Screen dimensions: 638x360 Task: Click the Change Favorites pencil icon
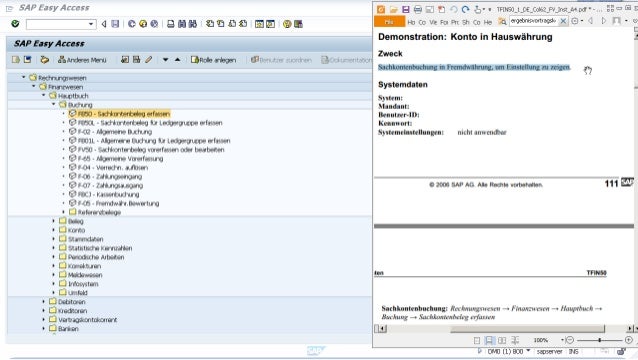coord(149,60)
